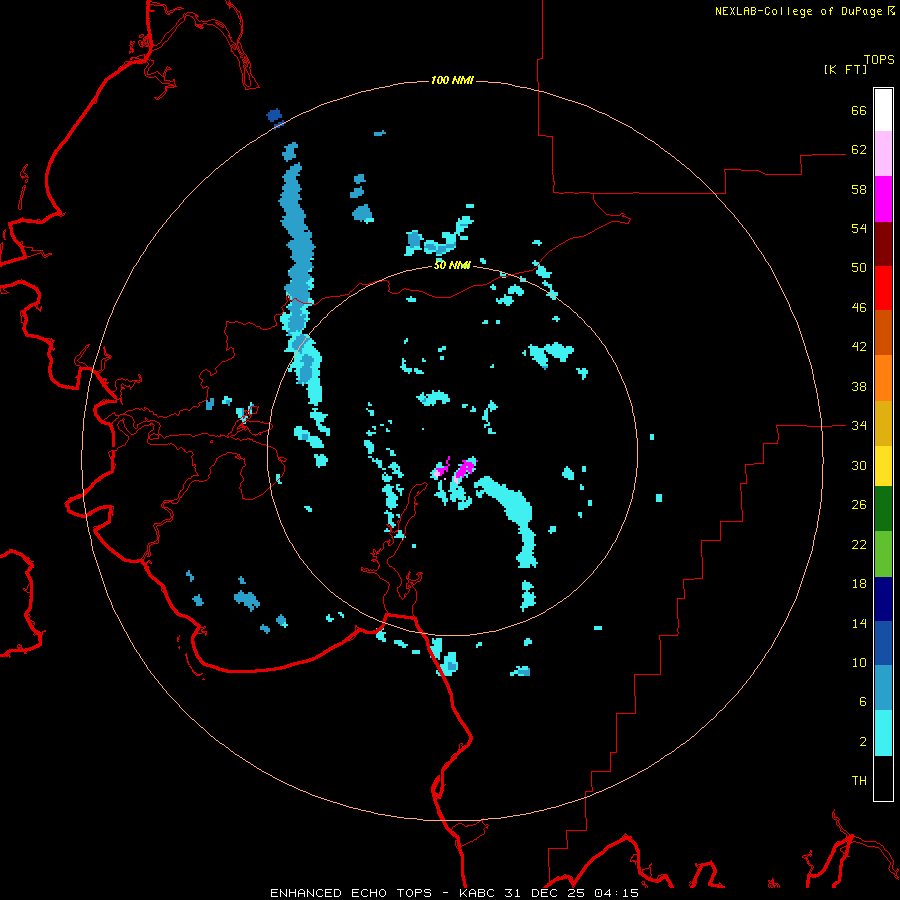Select the medium royal blue legend swatch

click(x=883, y=643)
